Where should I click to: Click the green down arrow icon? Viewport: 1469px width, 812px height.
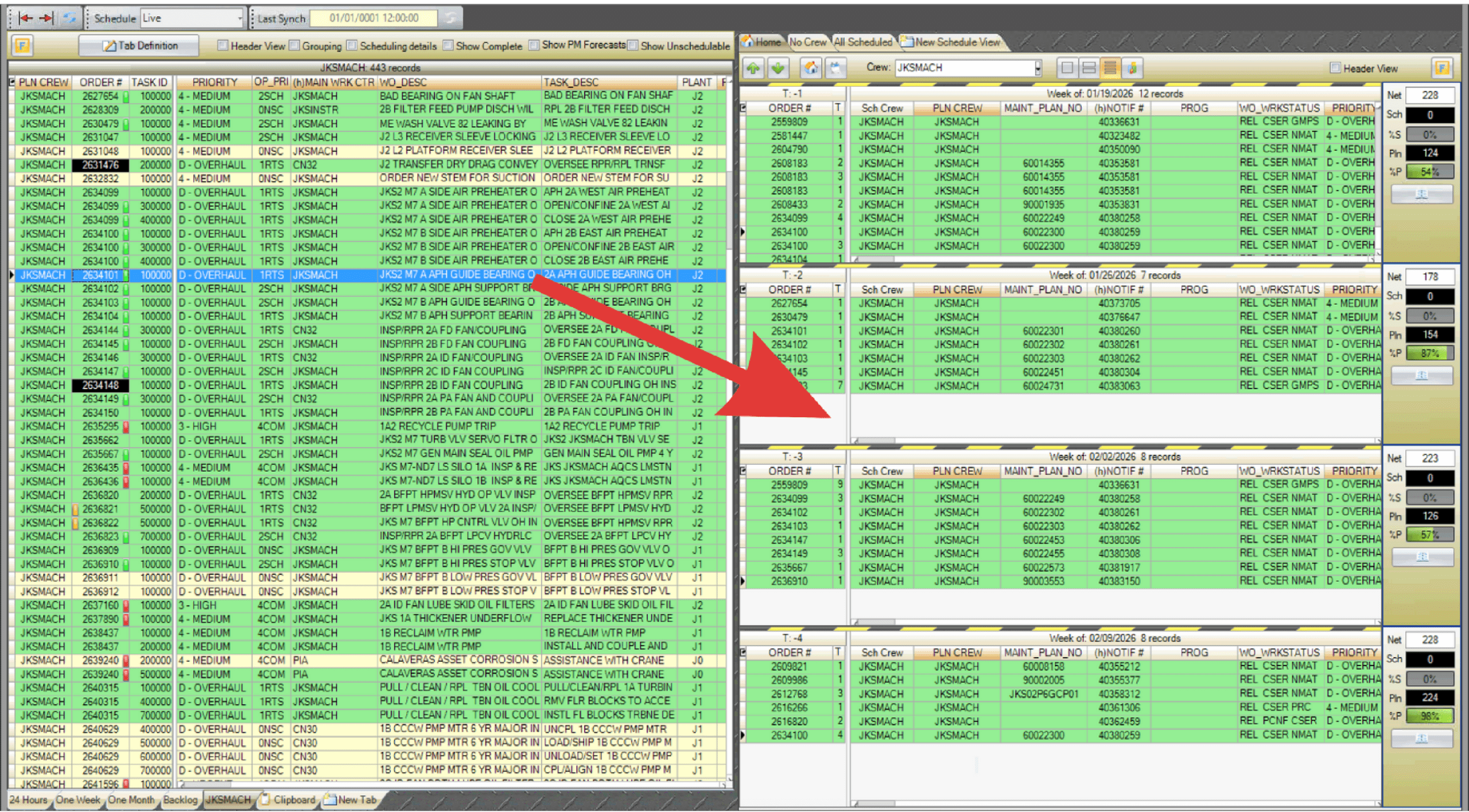point(778,68)
